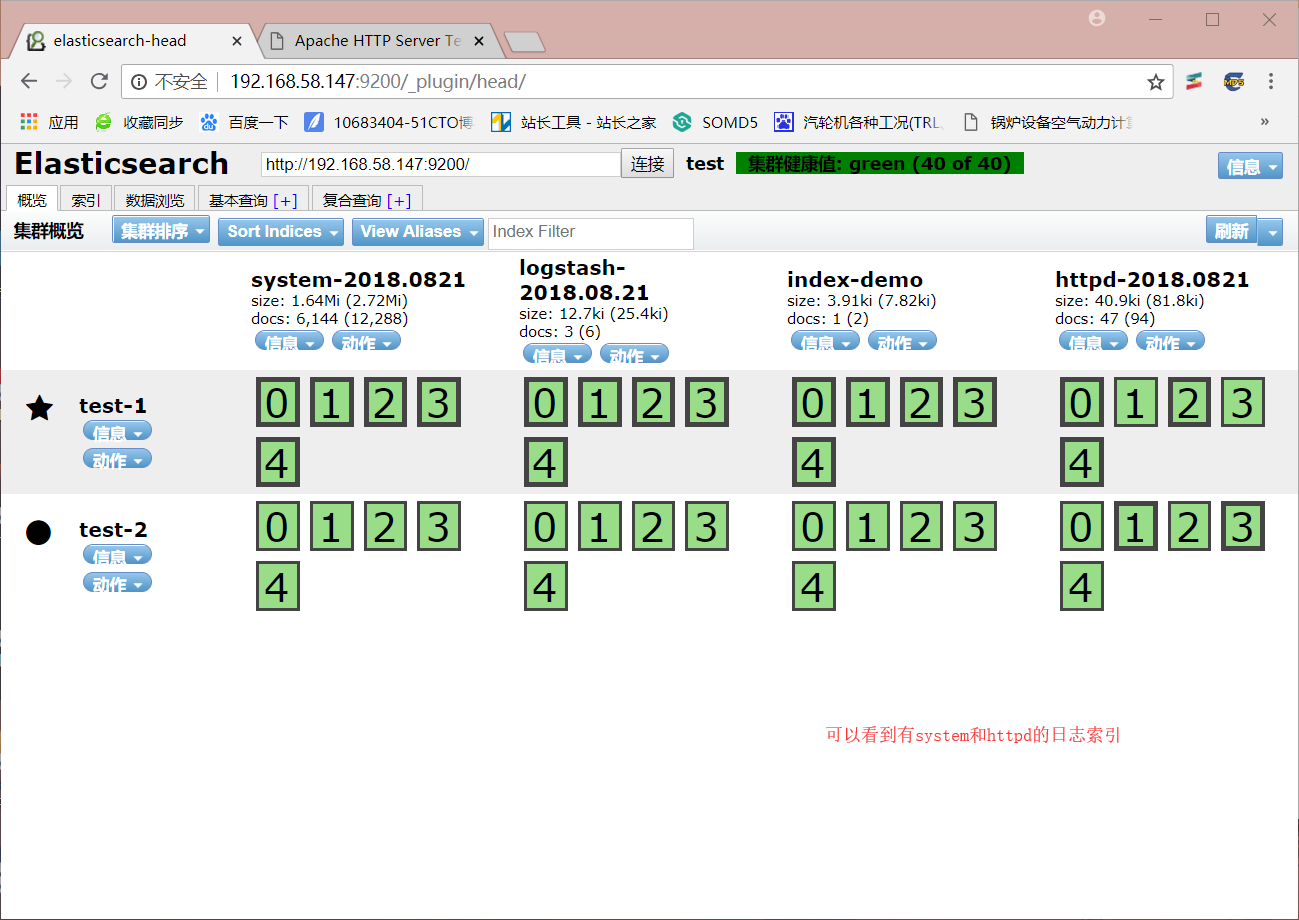Open the Sort Indices dropdown
The width and height of the screenshot is (1299, 920).
coord(281,231)
